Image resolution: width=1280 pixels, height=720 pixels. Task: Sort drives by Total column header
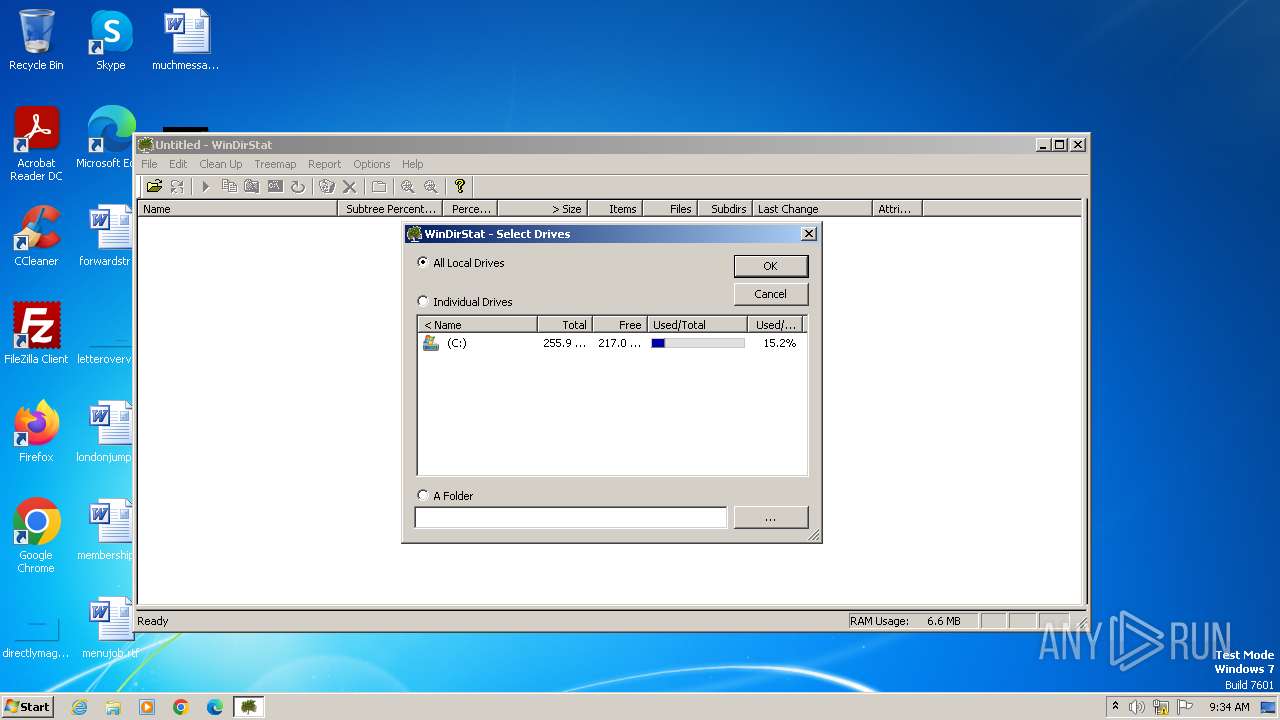[x=564, y=325]
